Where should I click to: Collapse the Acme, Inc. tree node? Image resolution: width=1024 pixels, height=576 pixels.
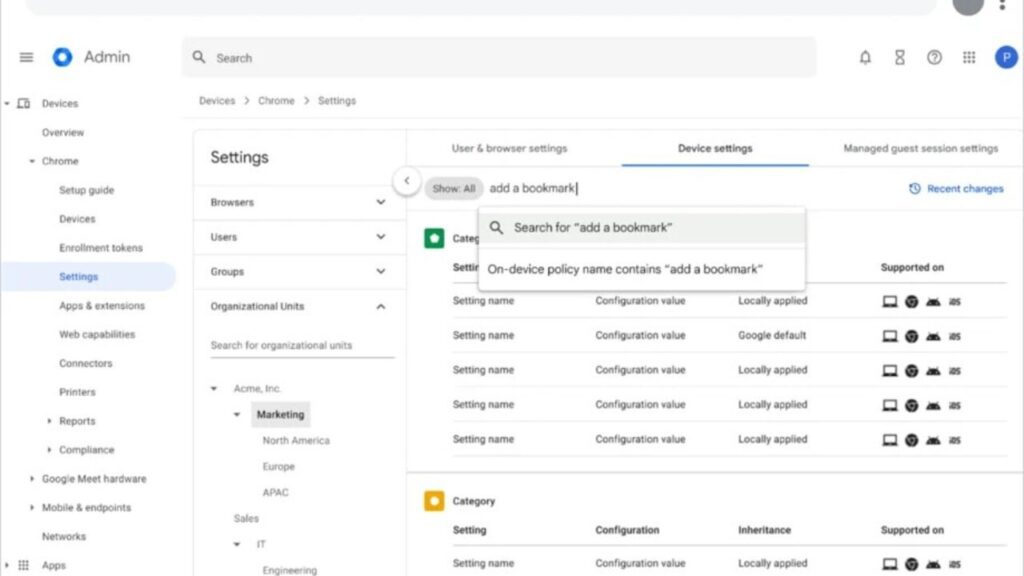click(x=214, y=389)
